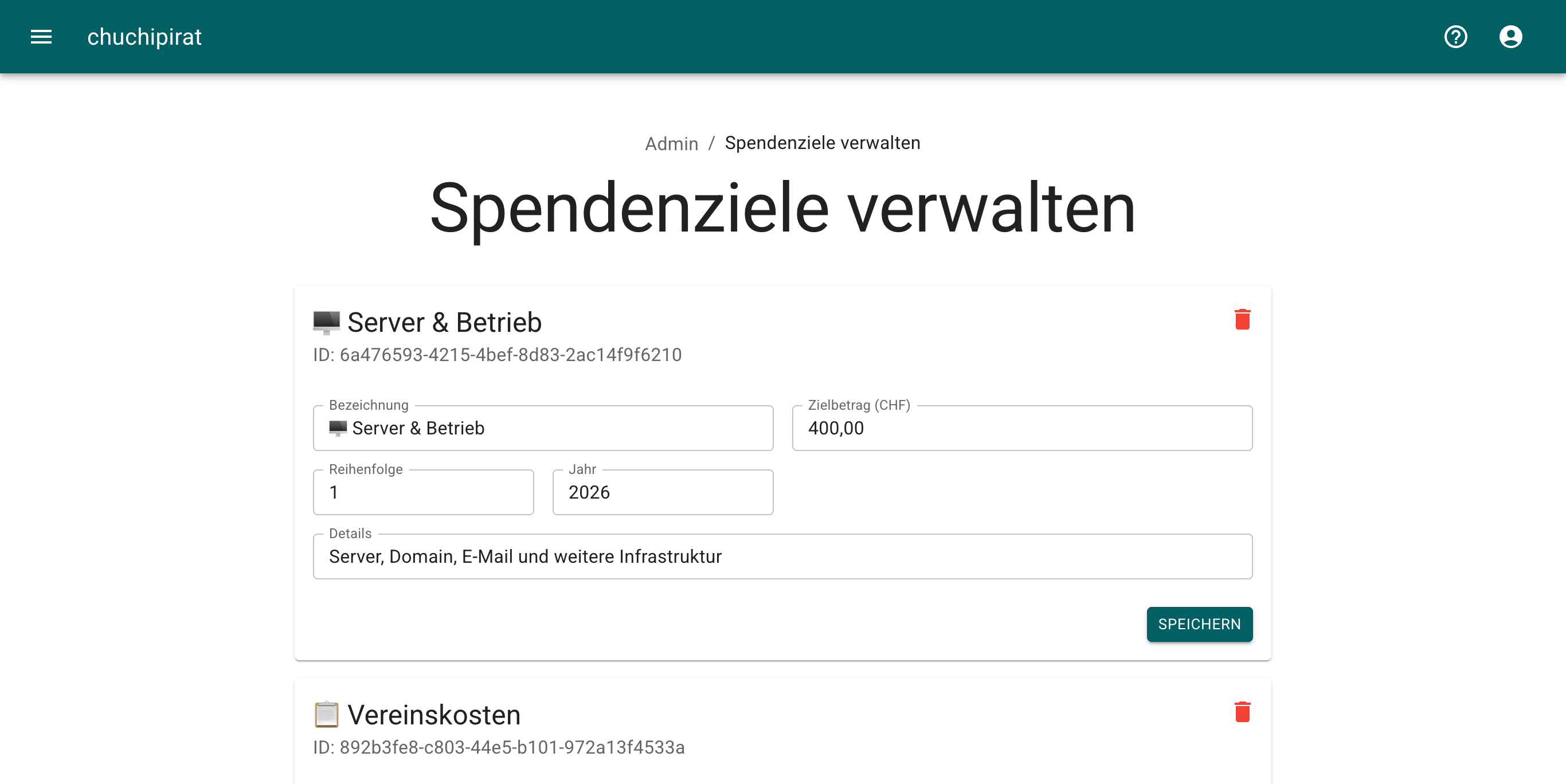Edit the Details text field

pyautogui.click(x=782, y=556)
